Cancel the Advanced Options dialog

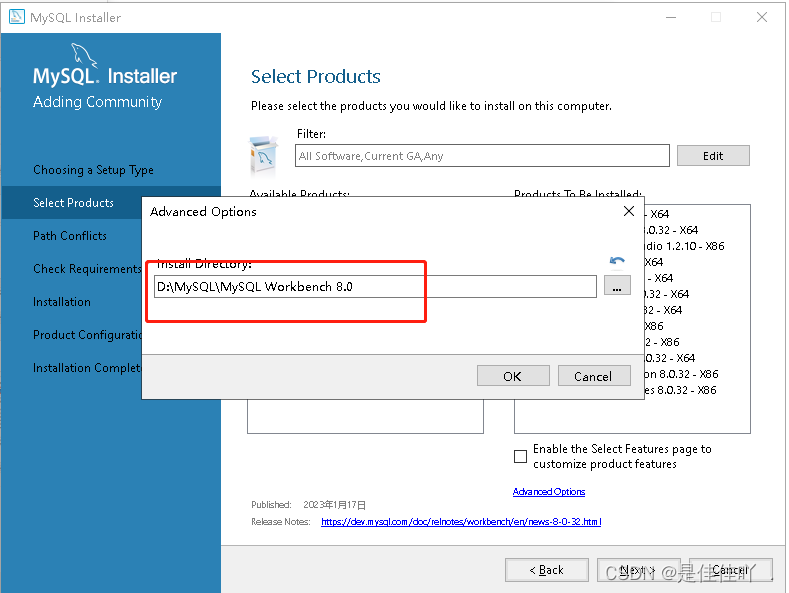(x=593, y=376)
